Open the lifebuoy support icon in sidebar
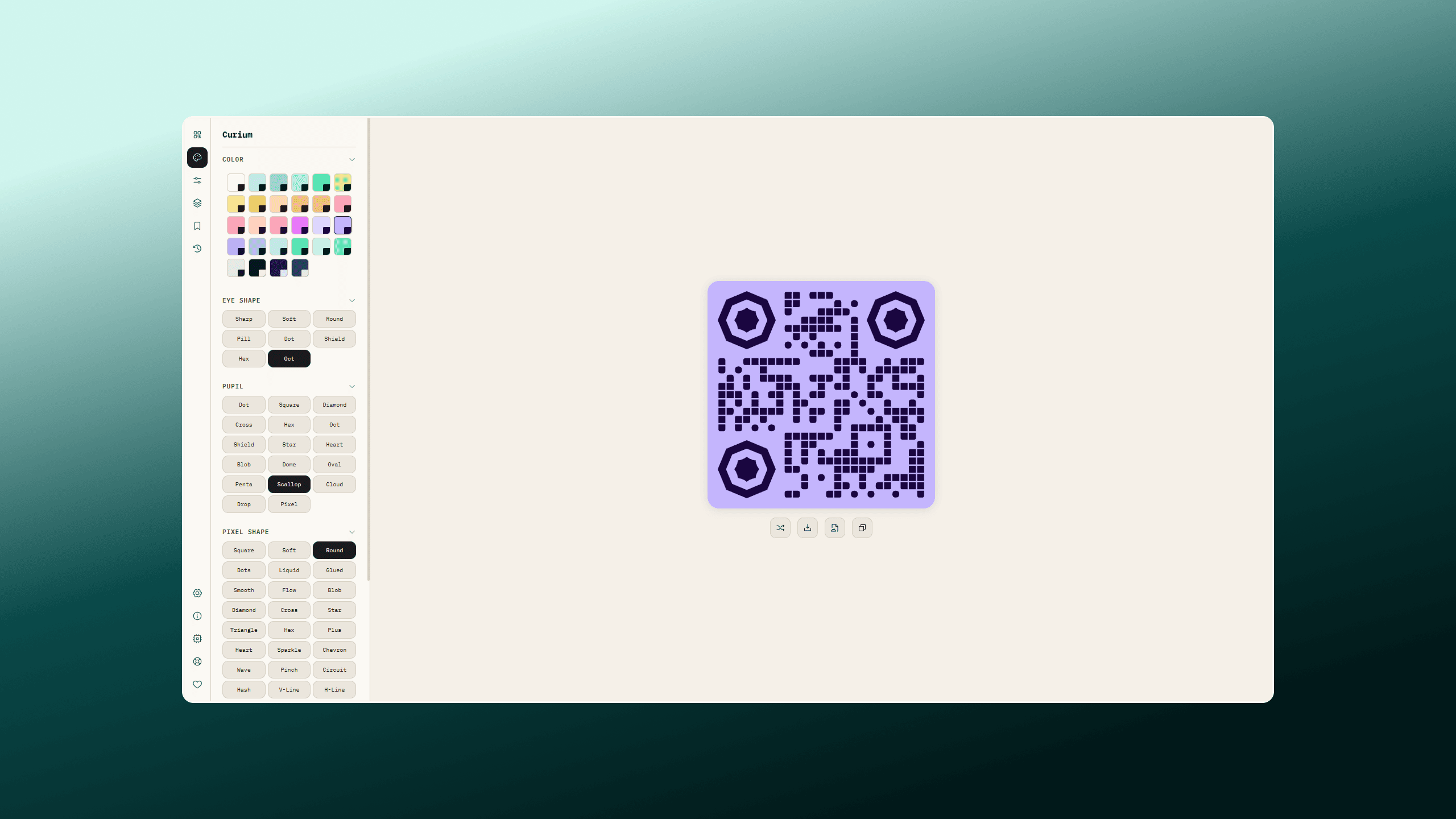The width and height of the screenshot is (1456, 819). click(x=197, y=661)
